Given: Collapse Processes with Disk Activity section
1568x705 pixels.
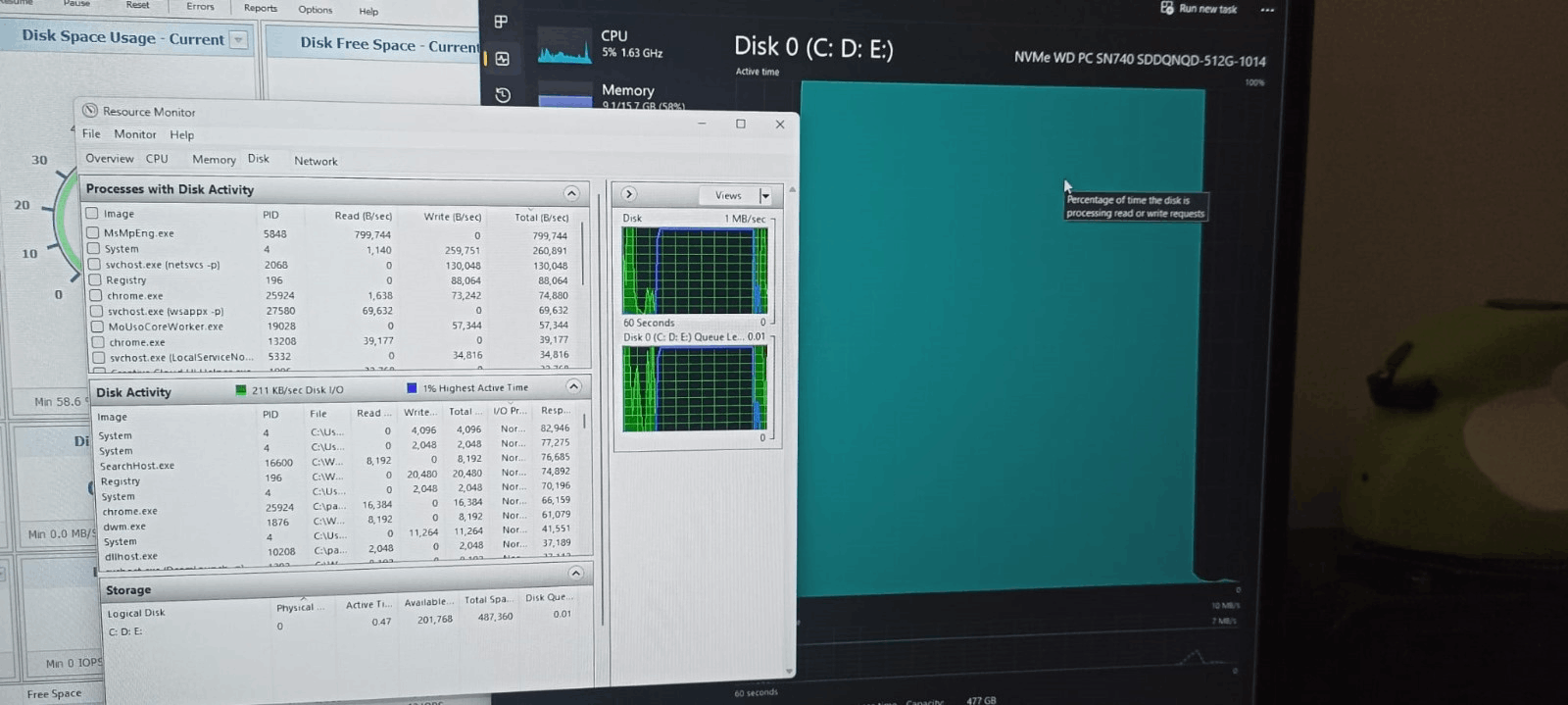Looking at the screenshot, I should [x=571, y=193].
